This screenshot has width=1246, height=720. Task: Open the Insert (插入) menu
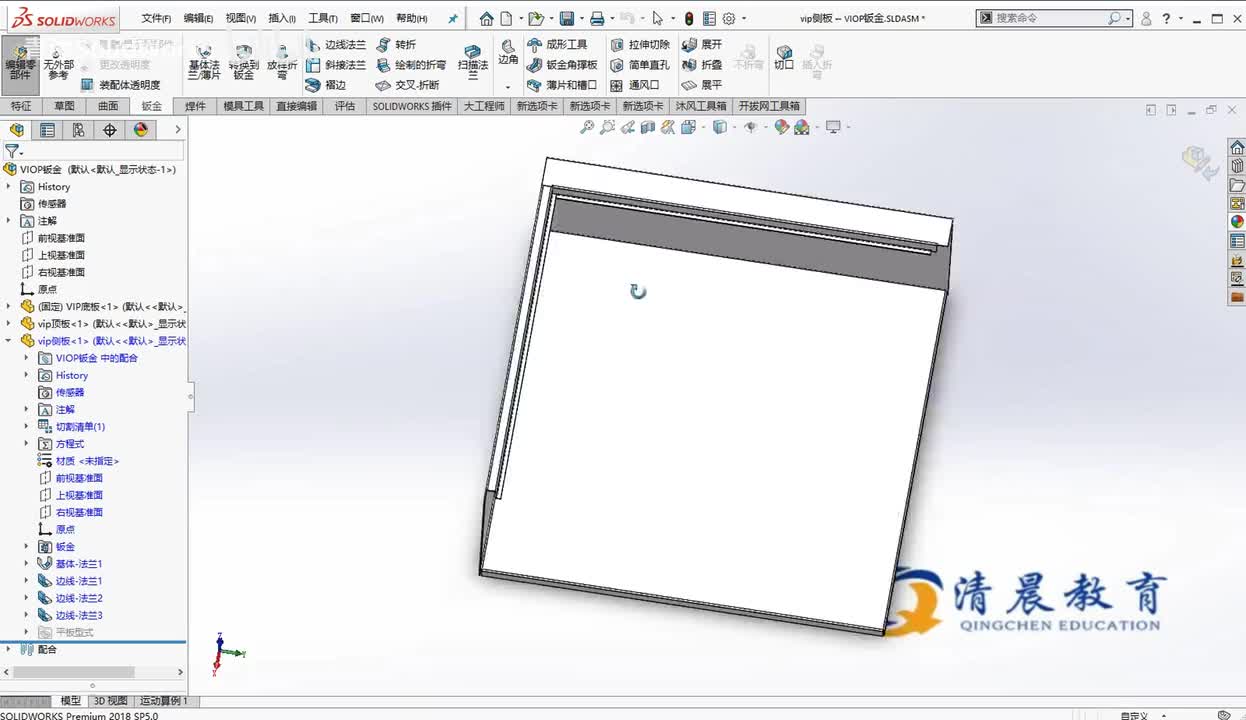click(282, 18)
